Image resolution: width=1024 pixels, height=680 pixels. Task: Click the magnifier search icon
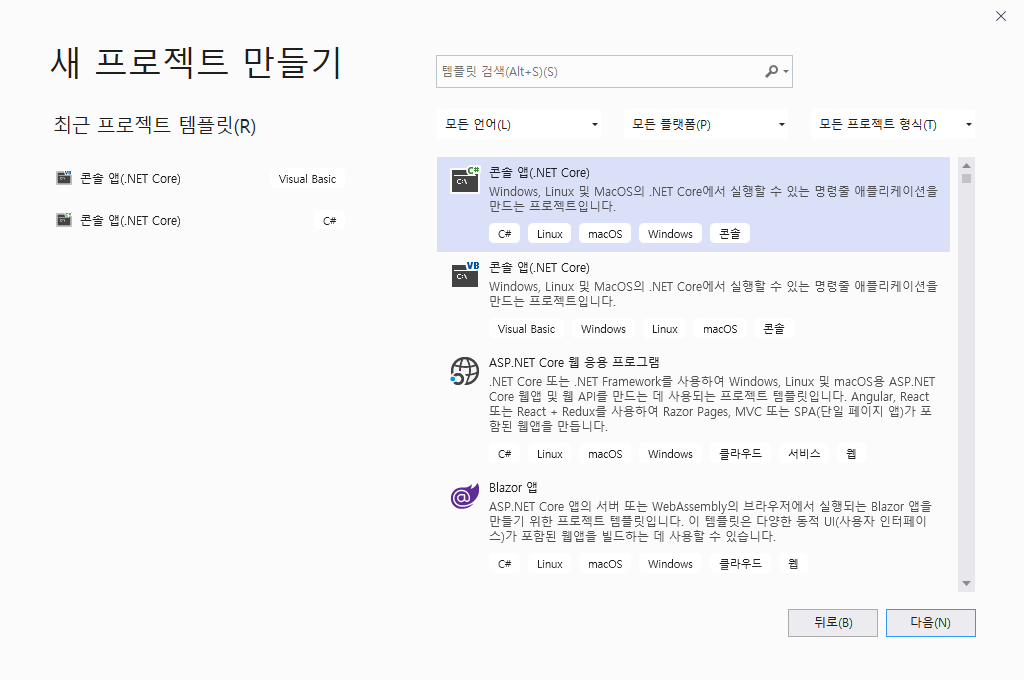[x=771, y=71]
